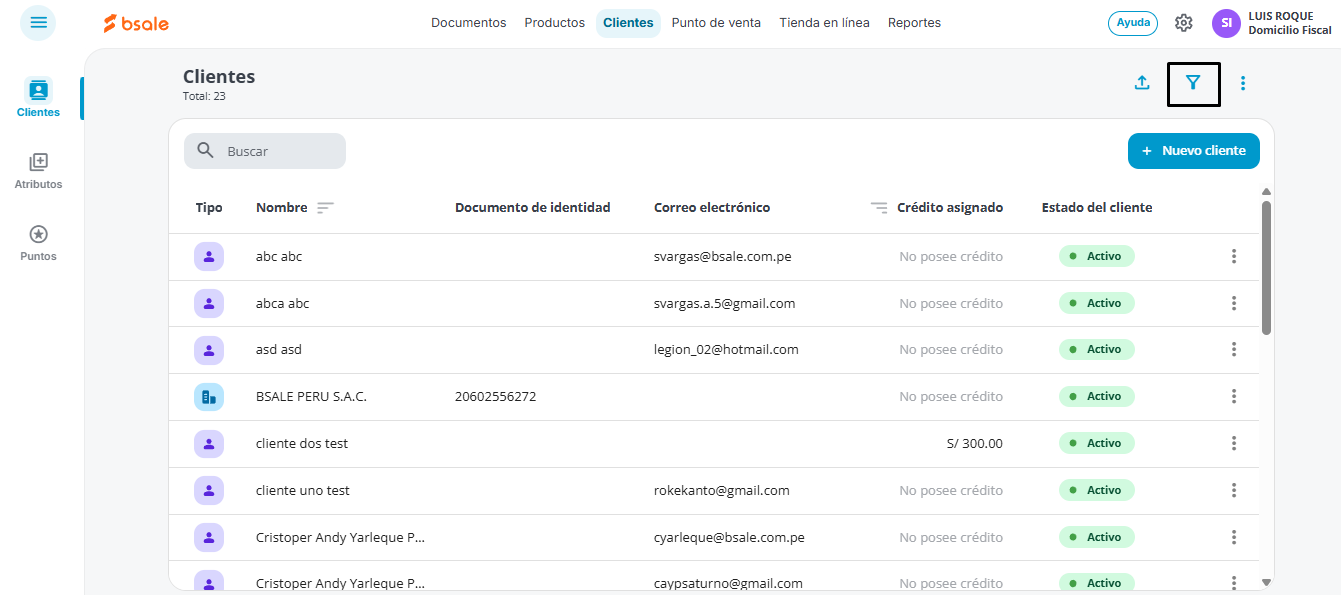Click the scrollbar down arrow
1341x595 pixels.
click(1266, 582)
